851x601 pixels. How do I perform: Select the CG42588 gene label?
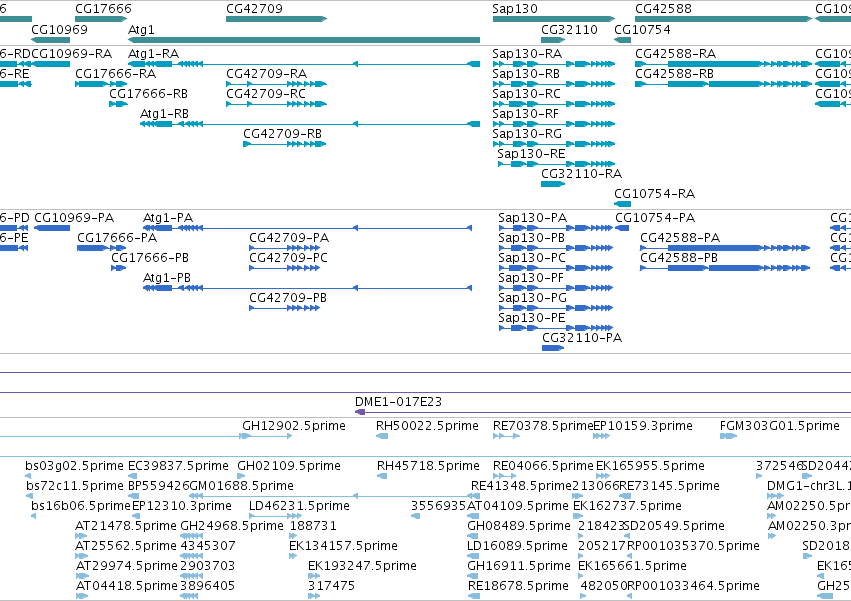(663, 9)
